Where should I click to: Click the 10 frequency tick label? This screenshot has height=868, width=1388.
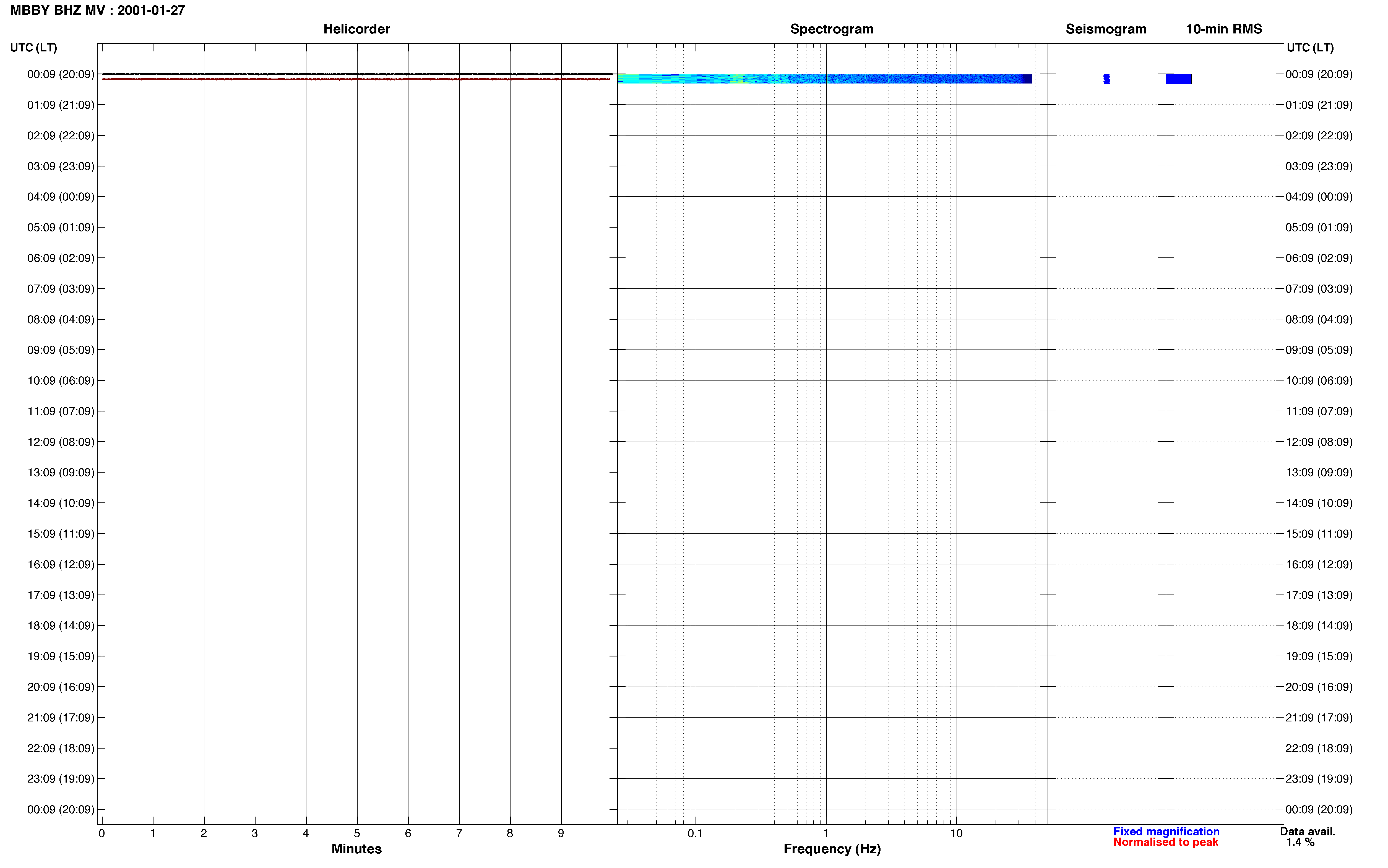[x=956, y=833]
